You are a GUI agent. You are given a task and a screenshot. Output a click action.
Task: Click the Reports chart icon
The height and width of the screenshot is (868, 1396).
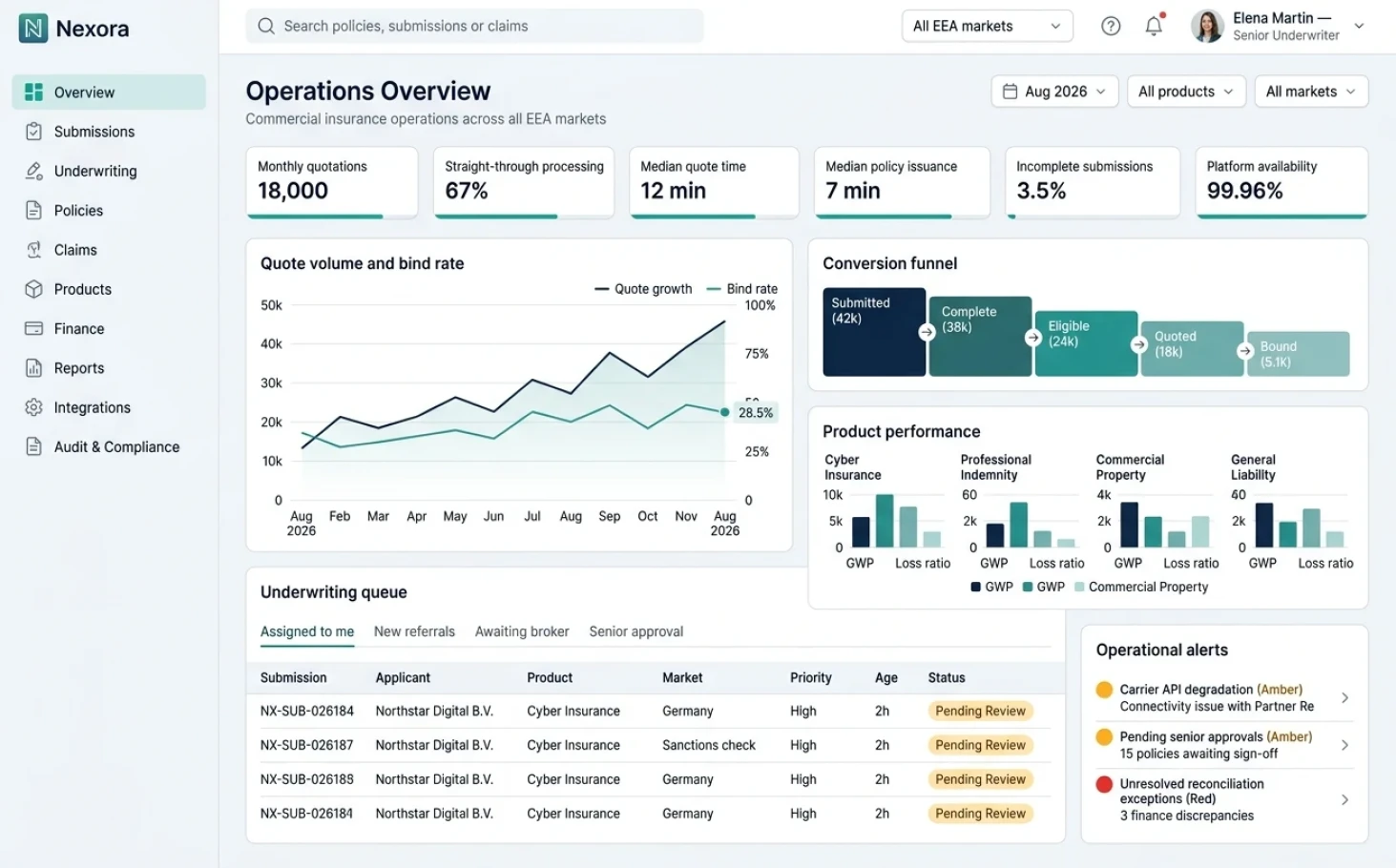point(33,368)
